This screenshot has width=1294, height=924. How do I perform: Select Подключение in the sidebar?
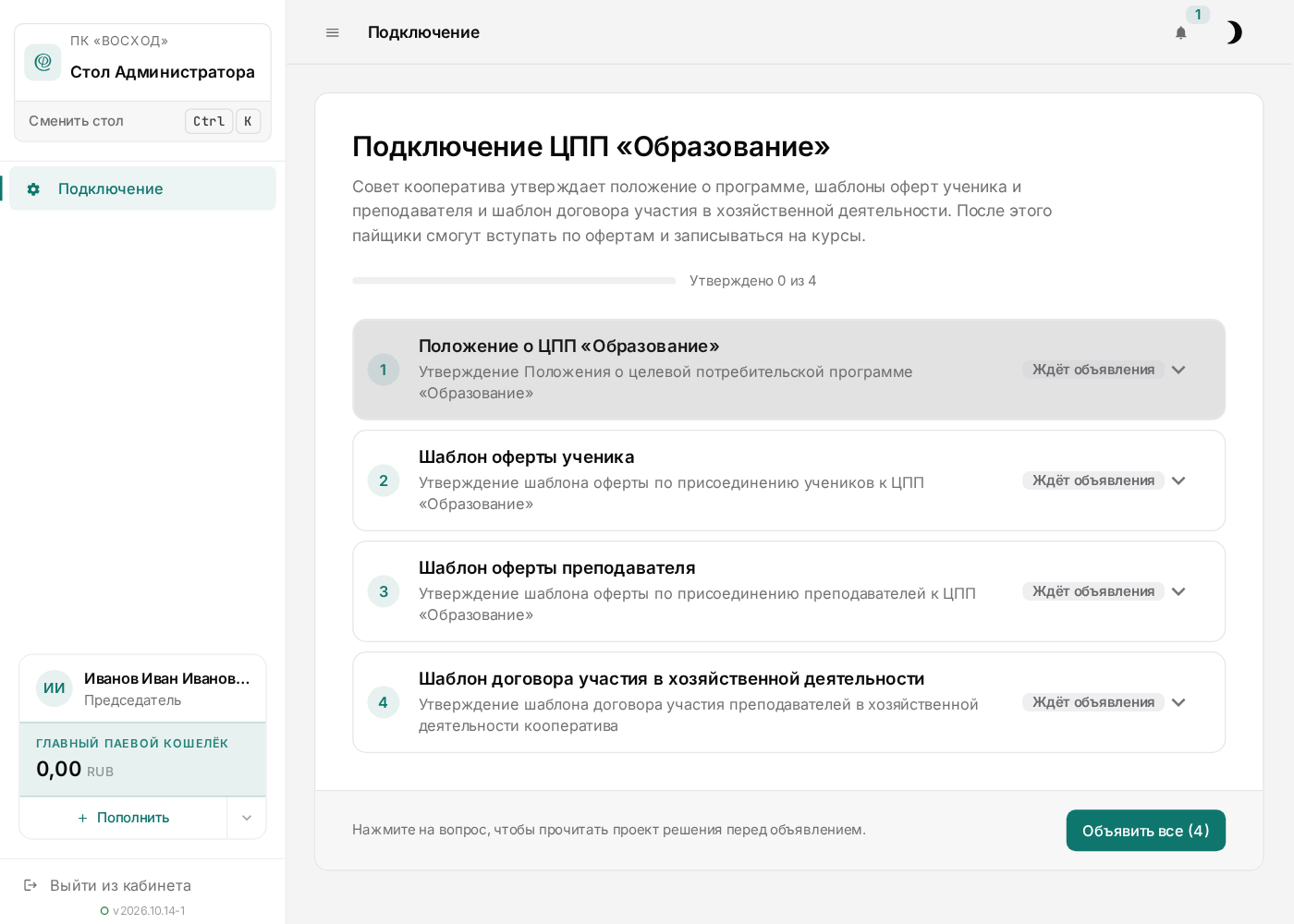tap(142, 188)
